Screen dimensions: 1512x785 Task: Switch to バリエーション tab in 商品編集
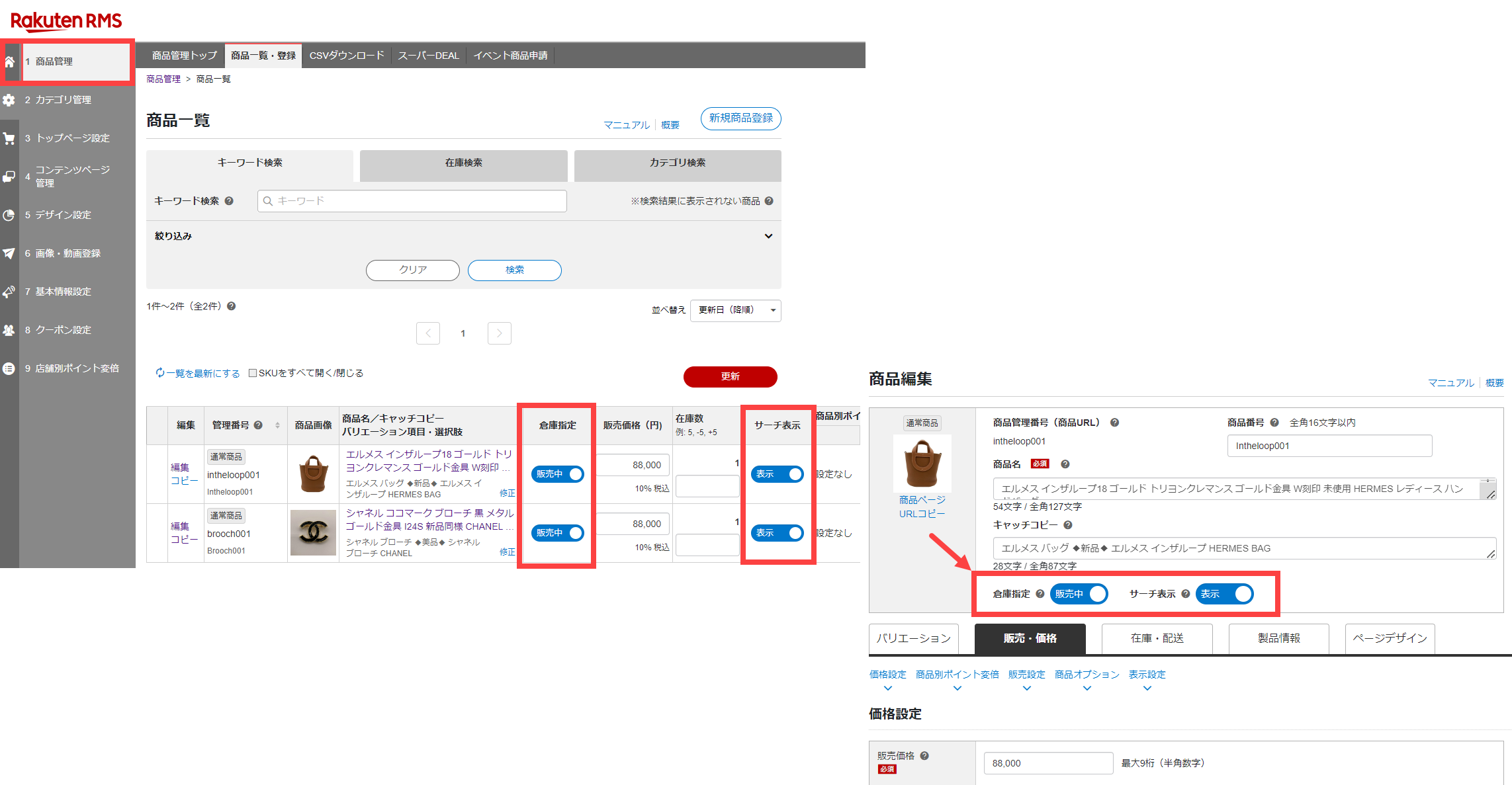tap(914, 639)
